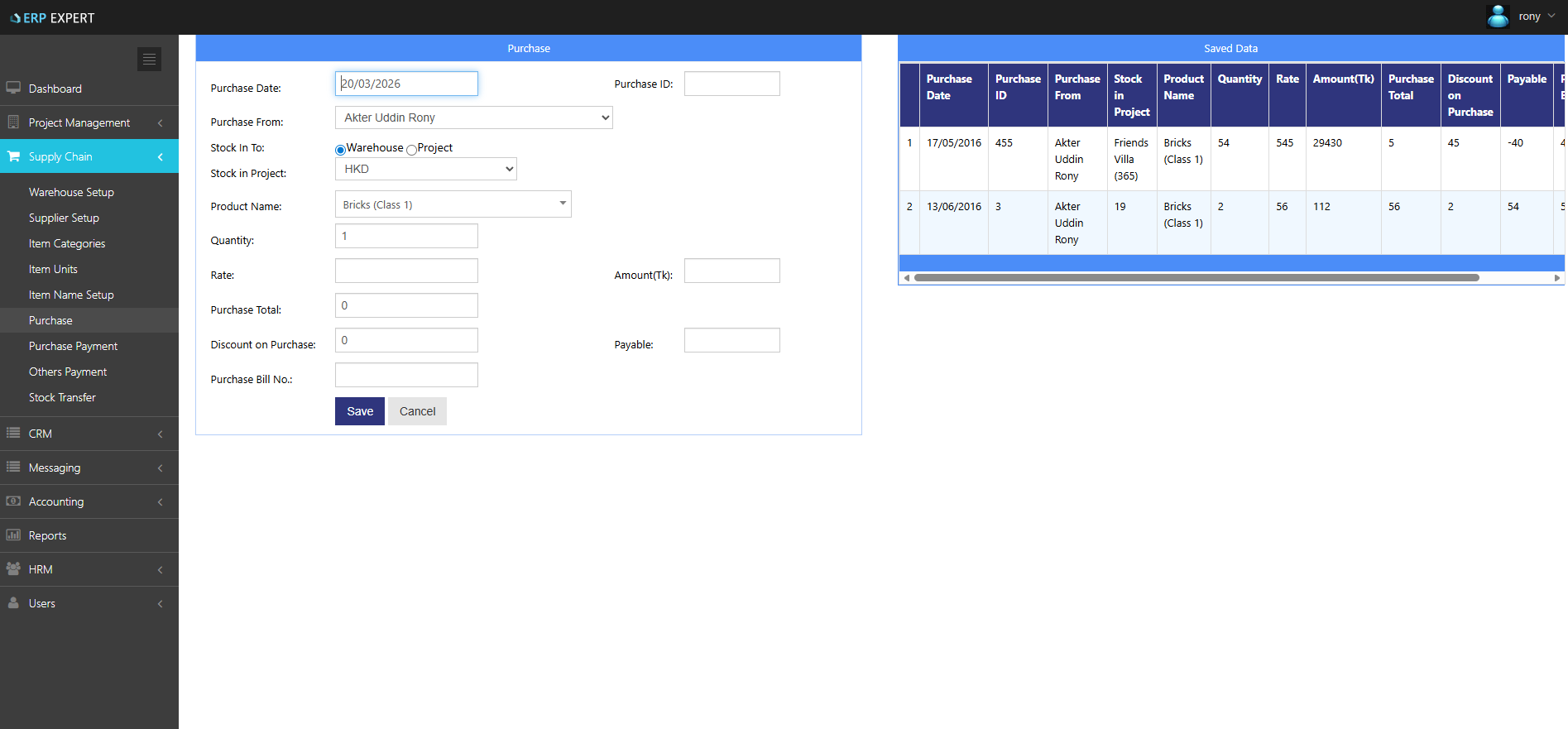Open Purchase Payment in sidebar

coord(73,346)
